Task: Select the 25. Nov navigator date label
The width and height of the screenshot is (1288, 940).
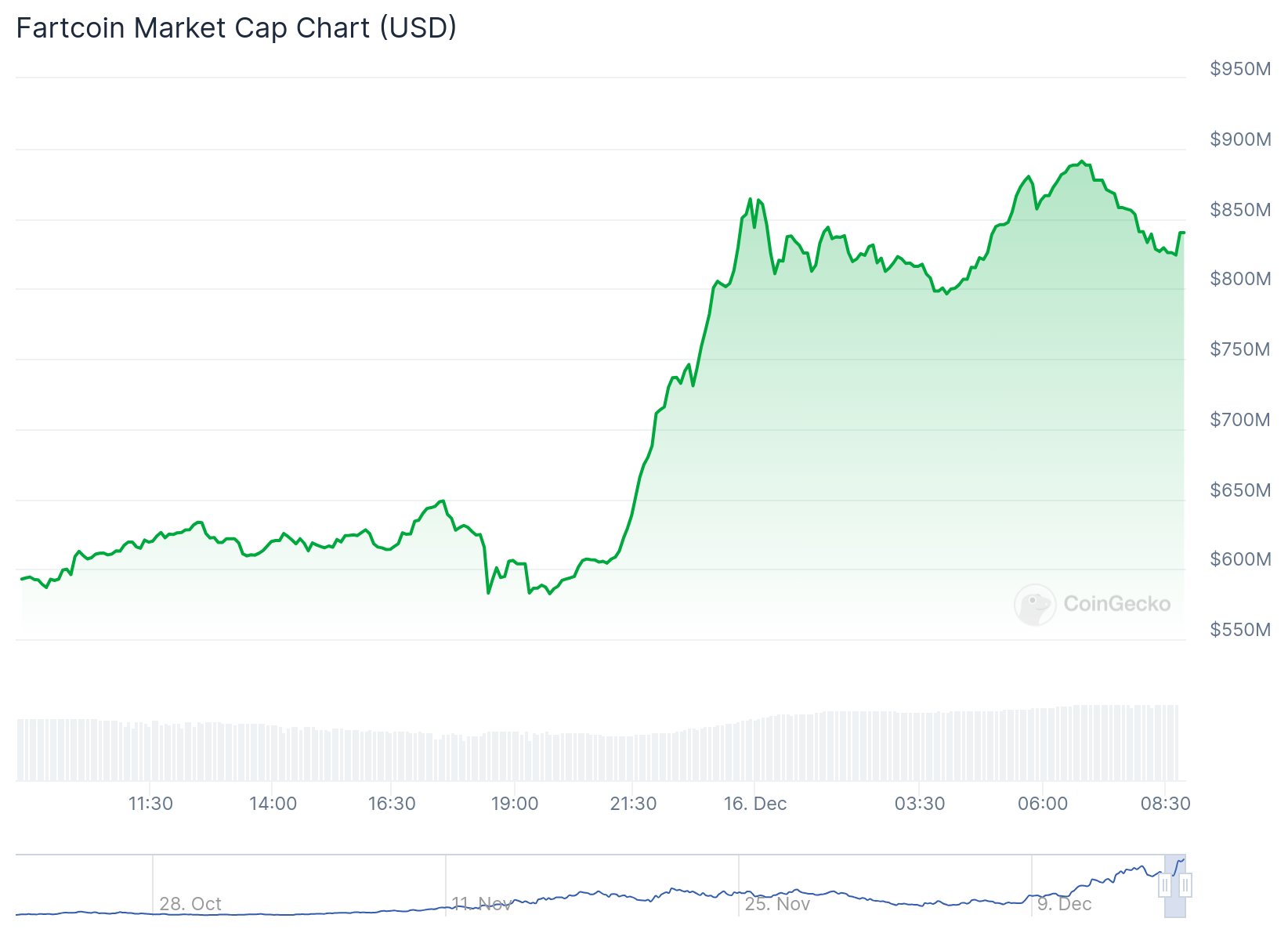Action: coord(777,904)
